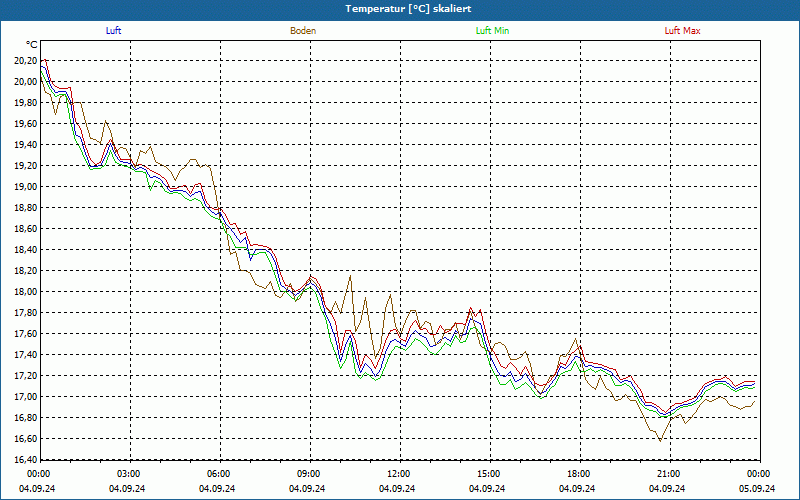800x500 pixels.
Task: Click the '19,60' y-axis value
Action: tap(26, 123)
